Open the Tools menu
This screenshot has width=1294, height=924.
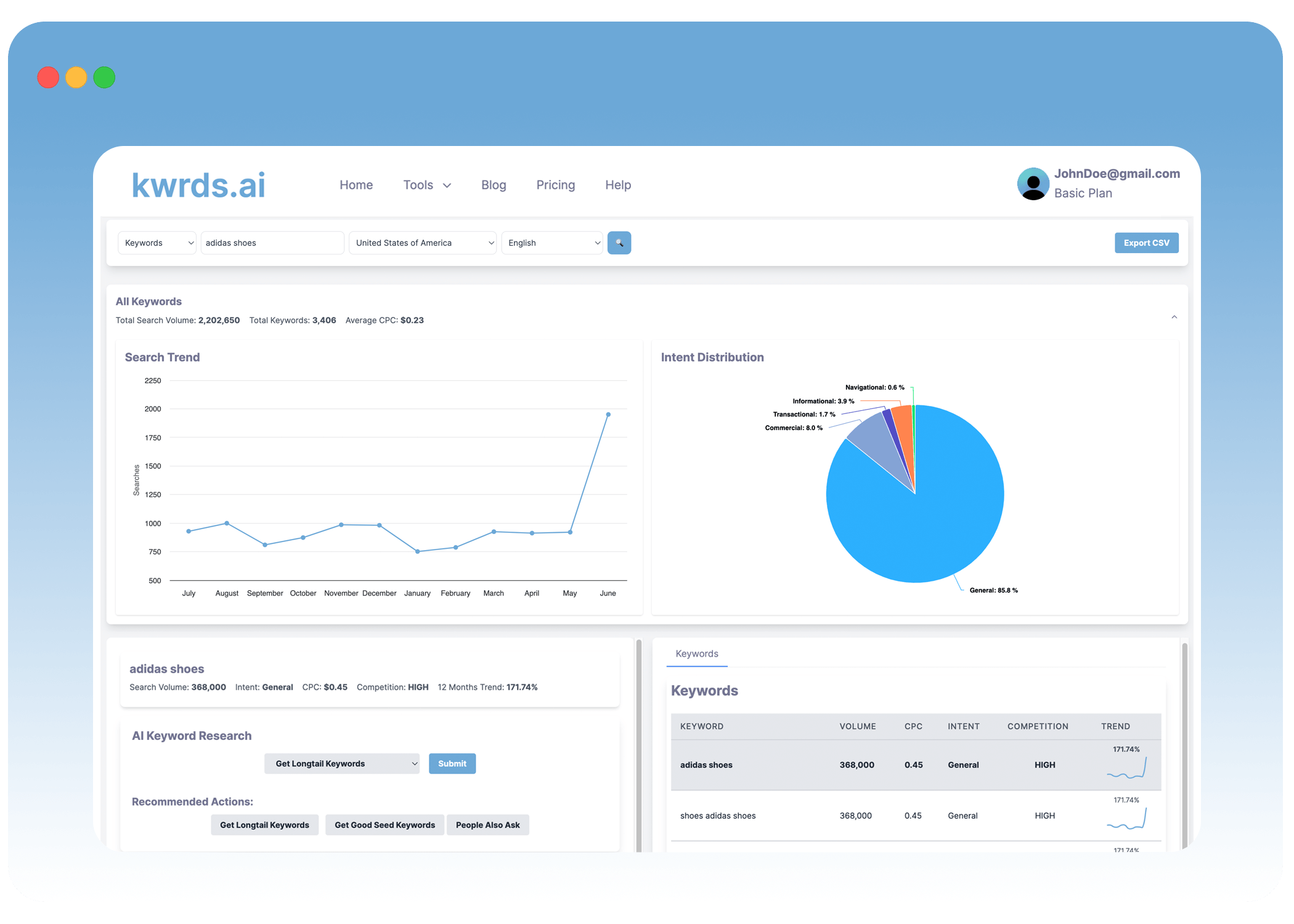coord(427,185)
